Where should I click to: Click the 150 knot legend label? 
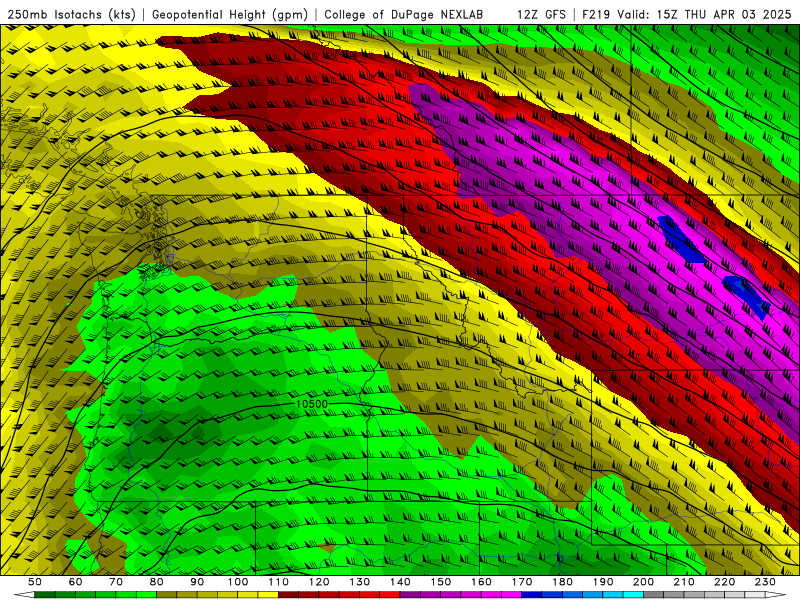441,582
